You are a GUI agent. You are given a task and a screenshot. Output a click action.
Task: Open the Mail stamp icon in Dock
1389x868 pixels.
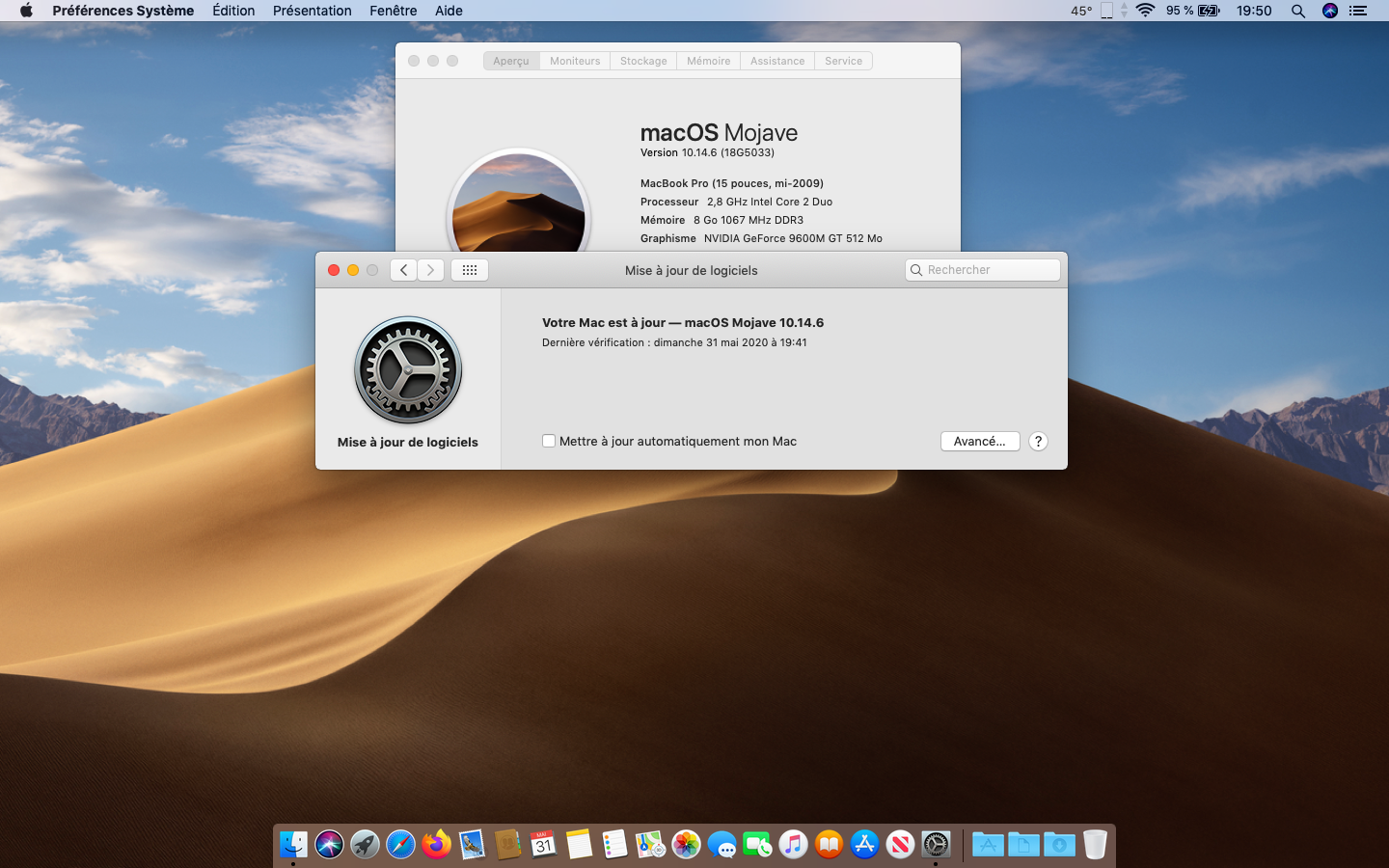(x=472, y=845)
